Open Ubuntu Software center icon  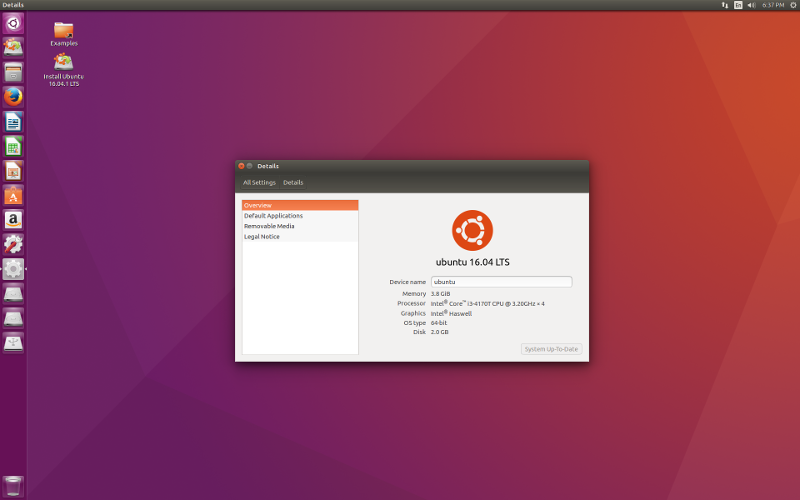(13, 195)
